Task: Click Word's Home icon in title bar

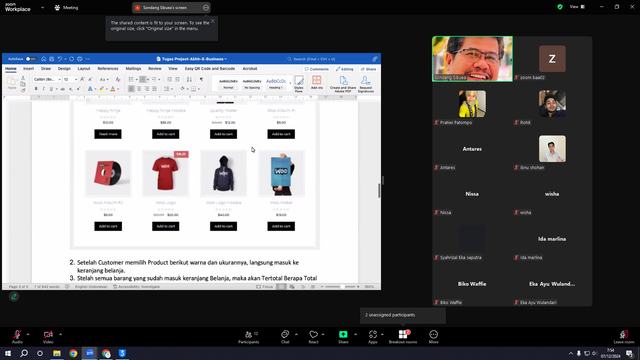Action: click(44, 59)
